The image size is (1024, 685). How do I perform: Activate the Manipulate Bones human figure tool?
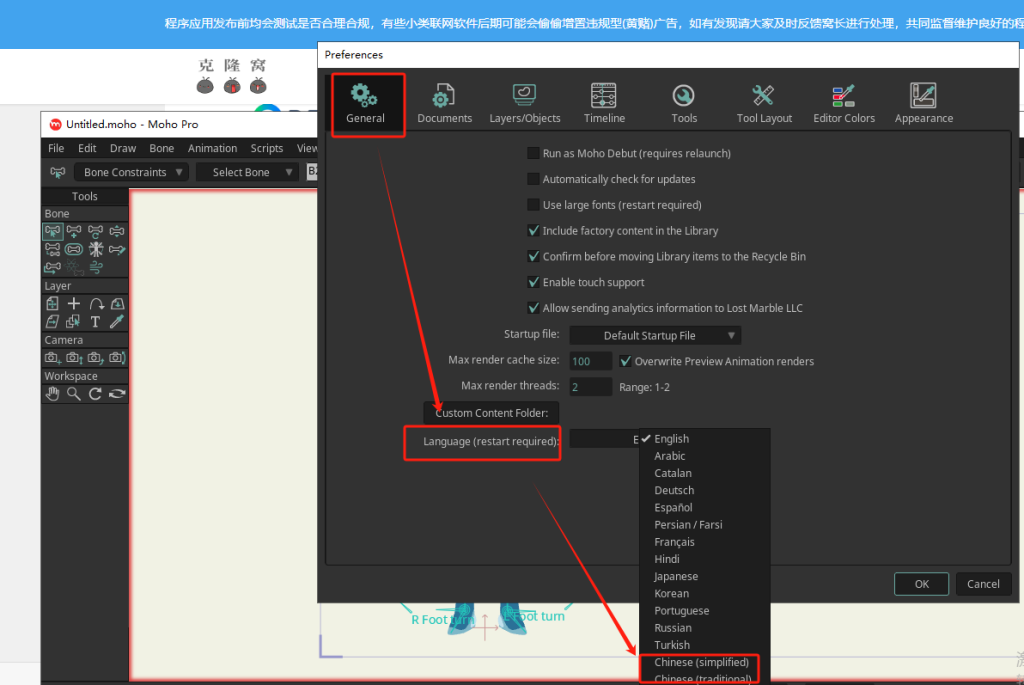pos(95,249)
